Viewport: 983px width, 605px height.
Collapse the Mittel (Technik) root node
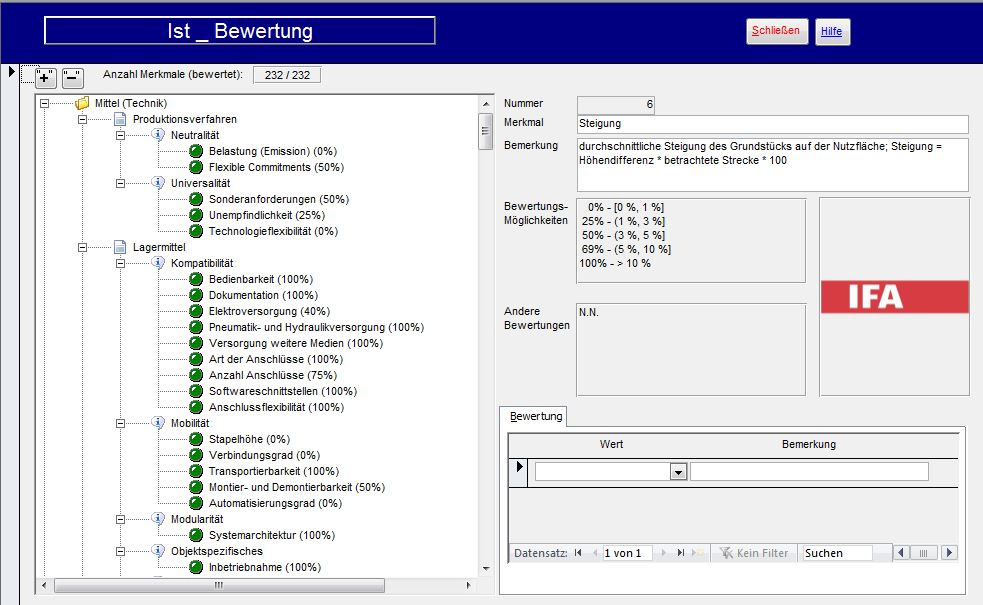pyautogui.click(x=45, y=103)
